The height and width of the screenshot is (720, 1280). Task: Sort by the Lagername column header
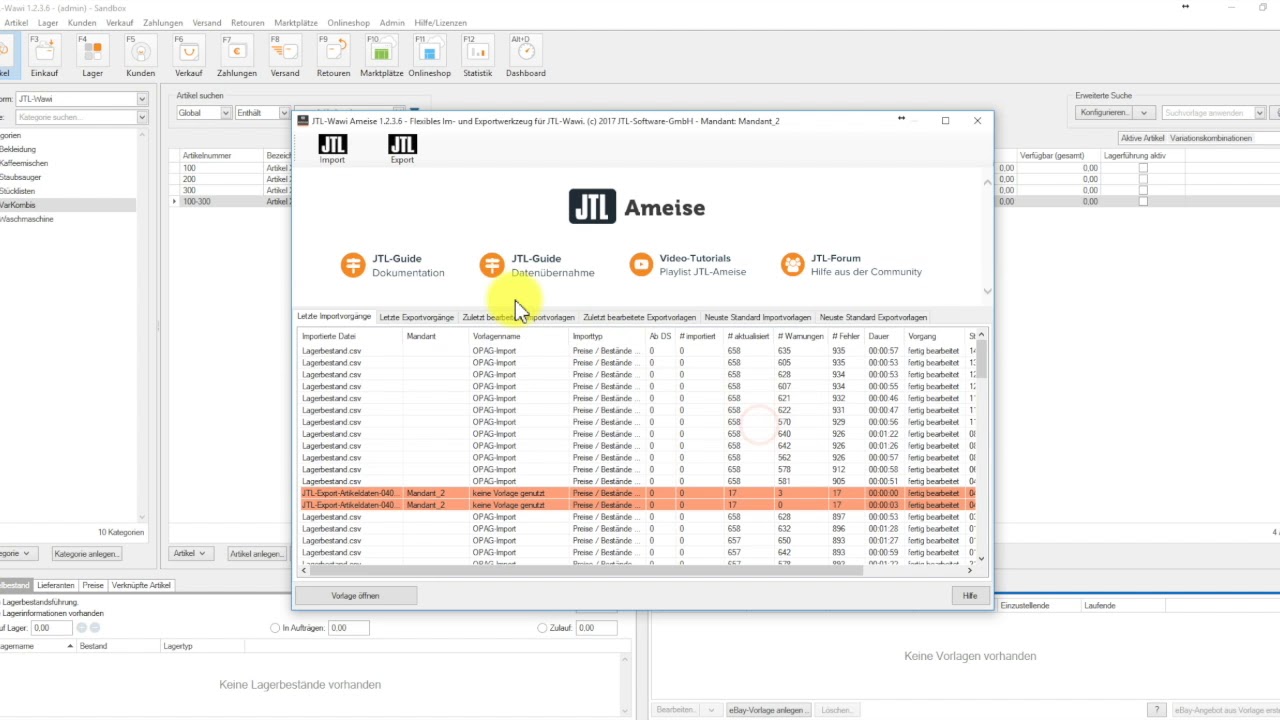[37, 646]
